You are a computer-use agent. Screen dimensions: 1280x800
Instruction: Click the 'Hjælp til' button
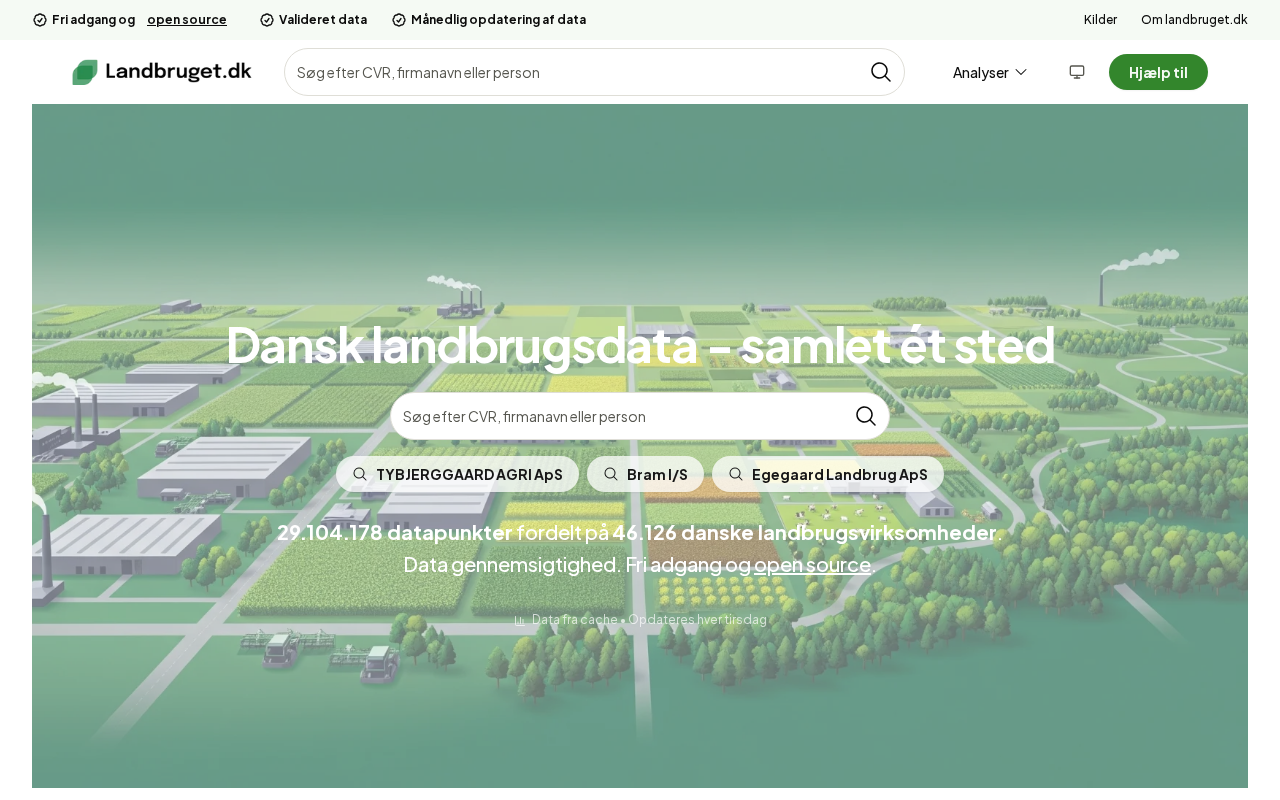tap(1158, 72)
